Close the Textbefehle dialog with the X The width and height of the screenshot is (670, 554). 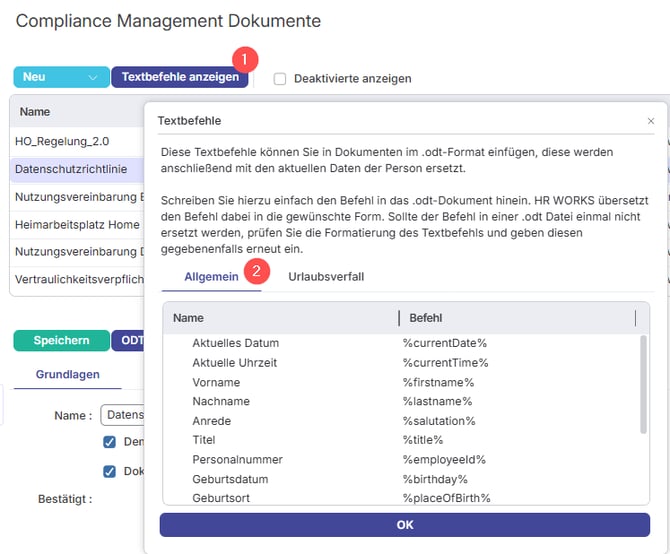[651, 121]
